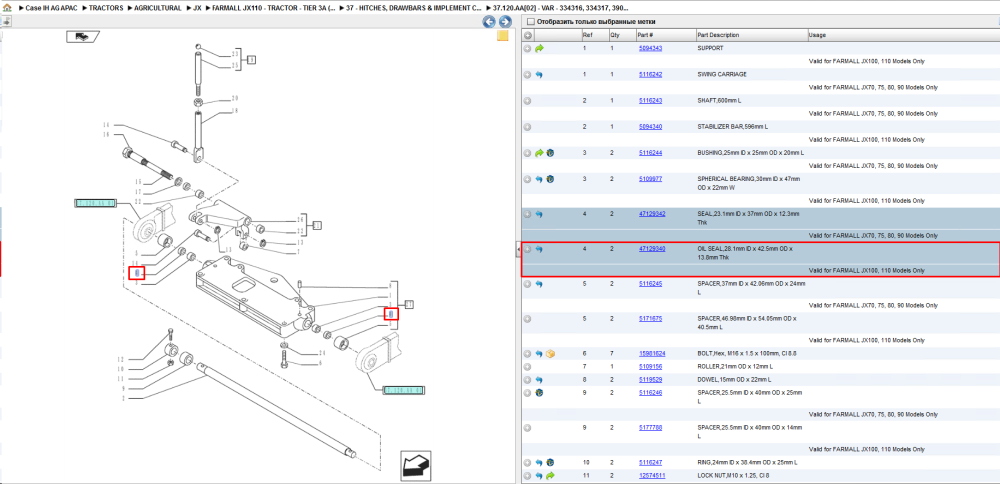Click the green arrow icon on the LOCK NUT row
1000x484 pixels.
pos(550,476)
